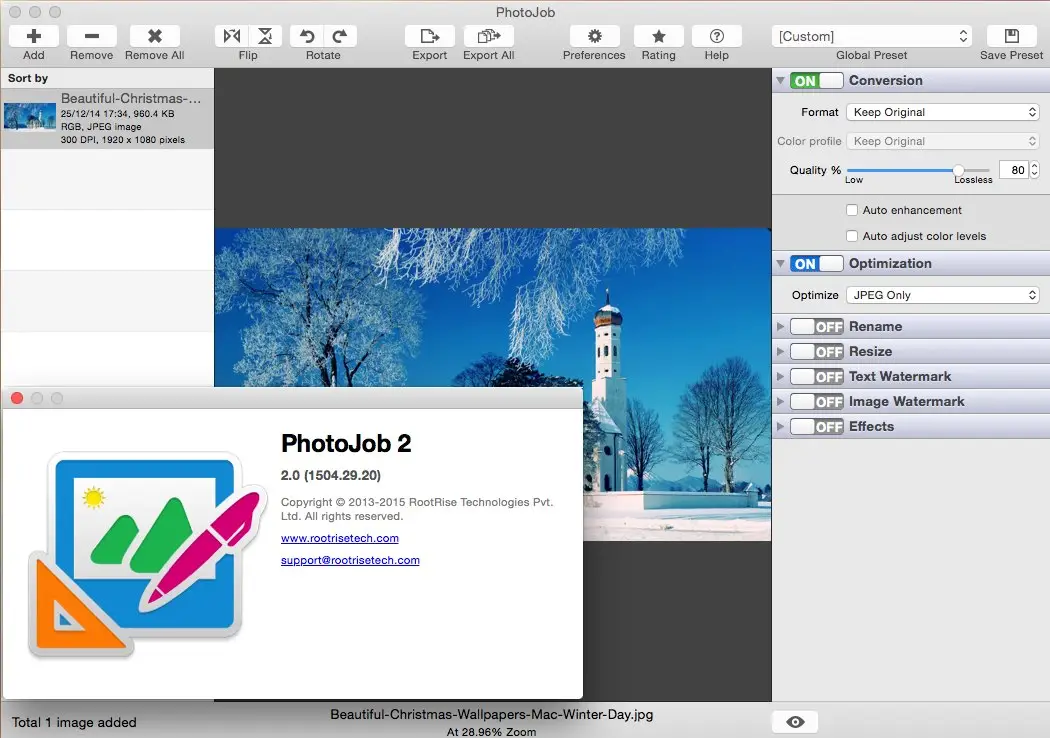Enable the Image Watermark switch

(816, 402)
